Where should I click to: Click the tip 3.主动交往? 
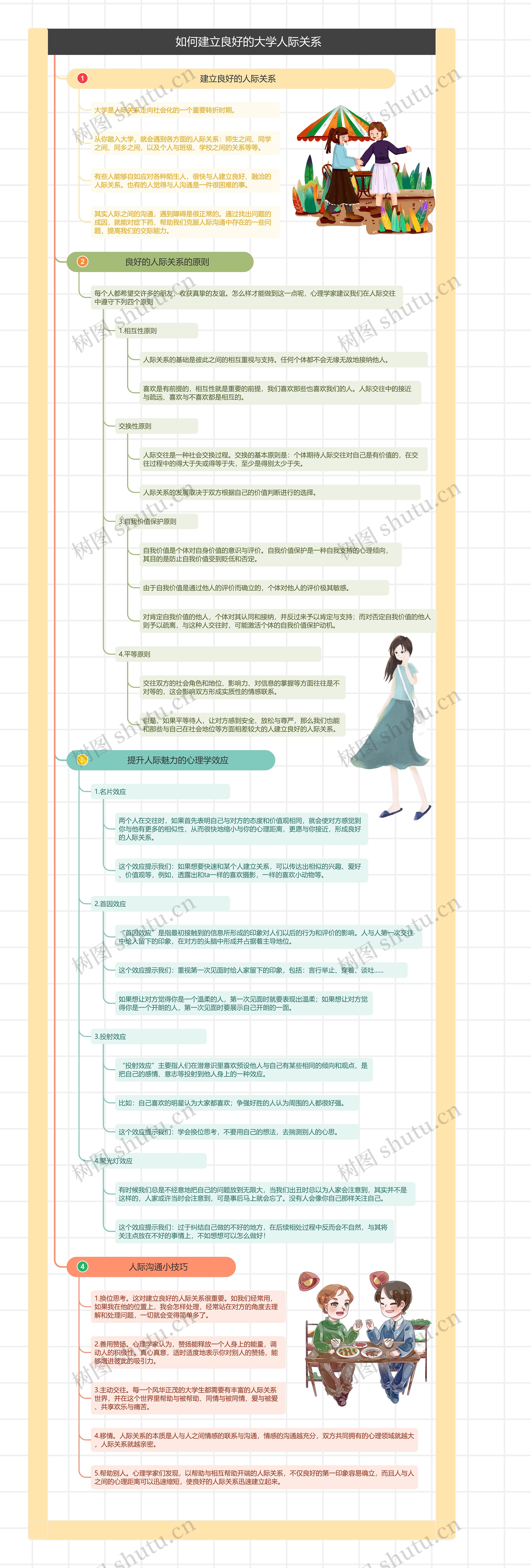click(188, 1398)
